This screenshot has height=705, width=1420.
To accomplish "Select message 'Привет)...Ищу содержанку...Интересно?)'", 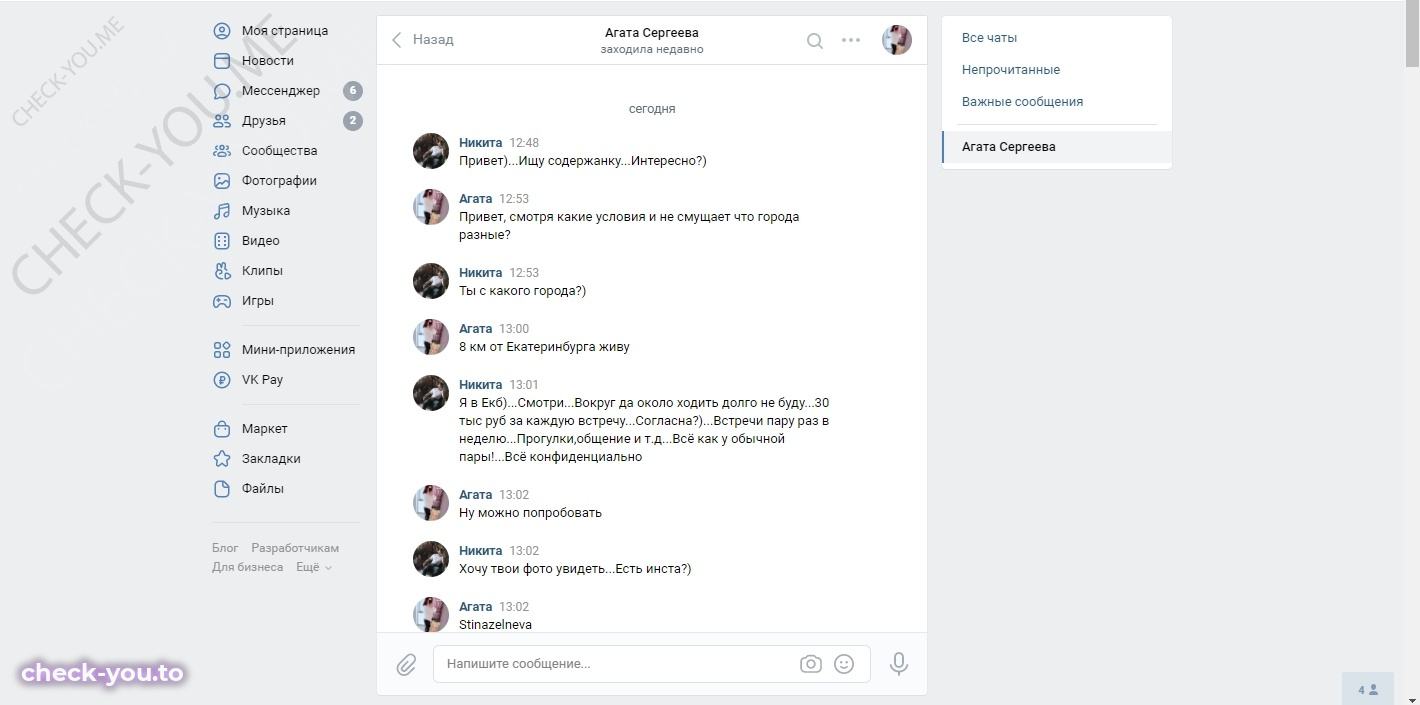I will [583, 161].
